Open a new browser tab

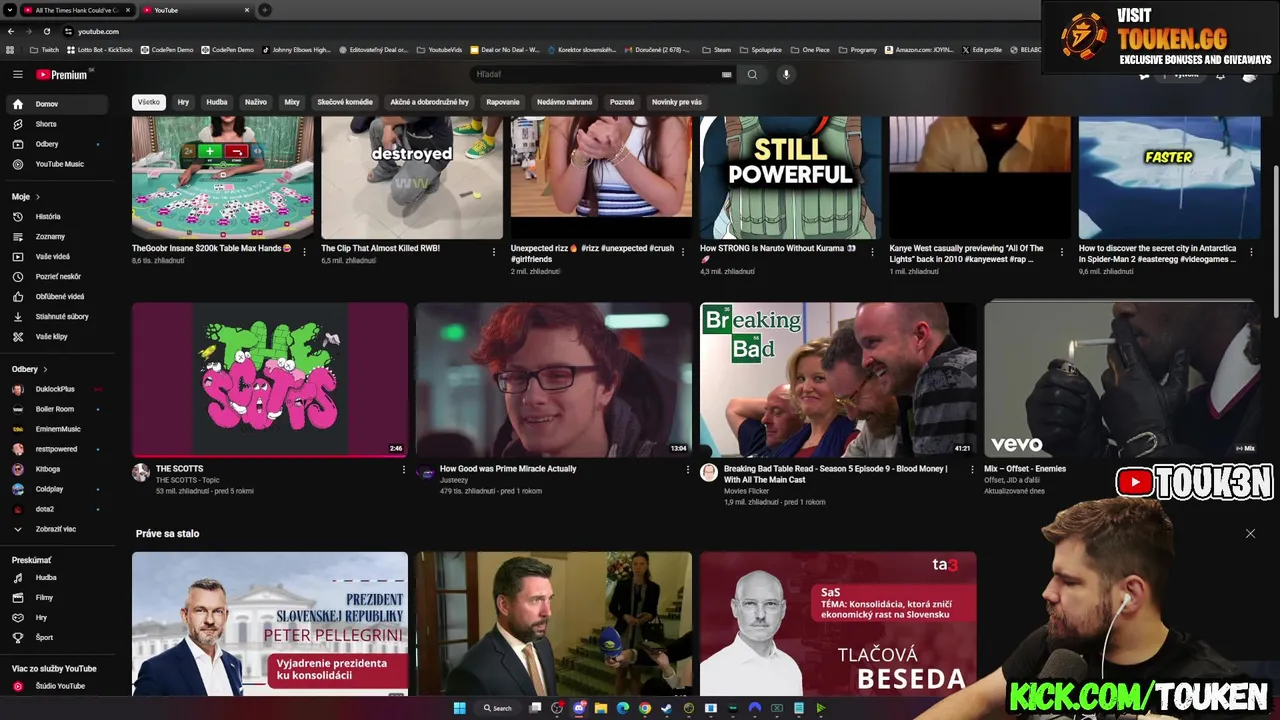tap(264, 10)
